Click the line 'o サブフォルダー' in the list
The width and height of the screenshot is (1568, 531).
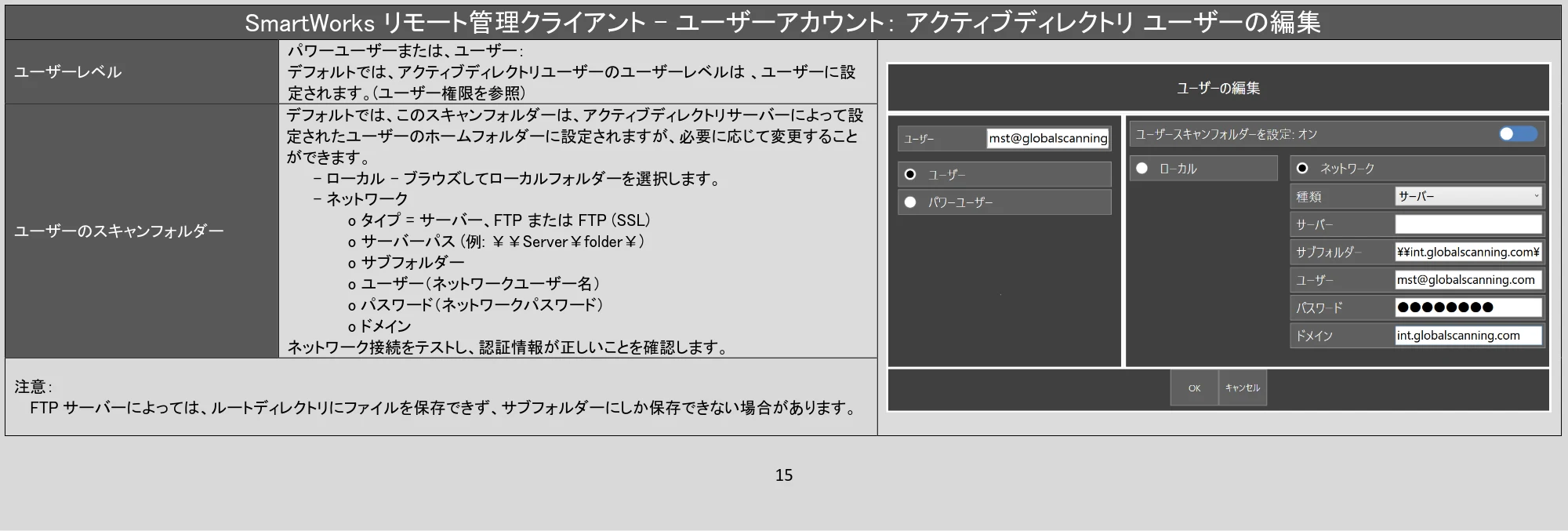(406, 263)
